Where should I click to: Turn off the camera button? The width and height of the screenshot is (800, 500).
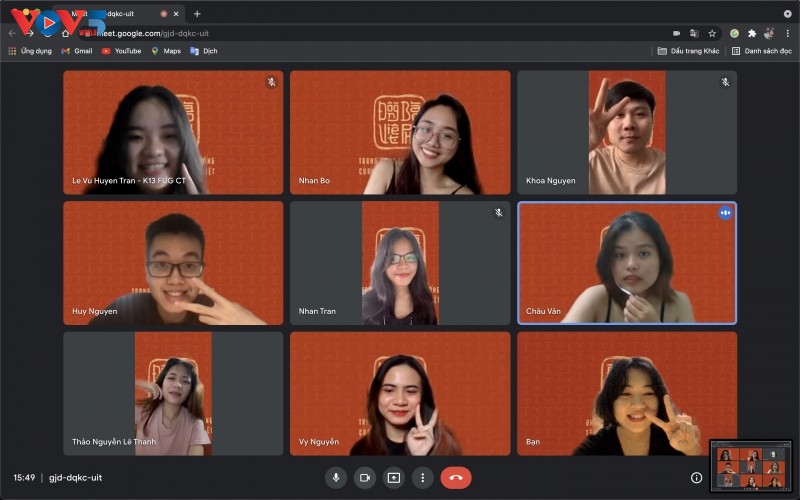[365, 478]
